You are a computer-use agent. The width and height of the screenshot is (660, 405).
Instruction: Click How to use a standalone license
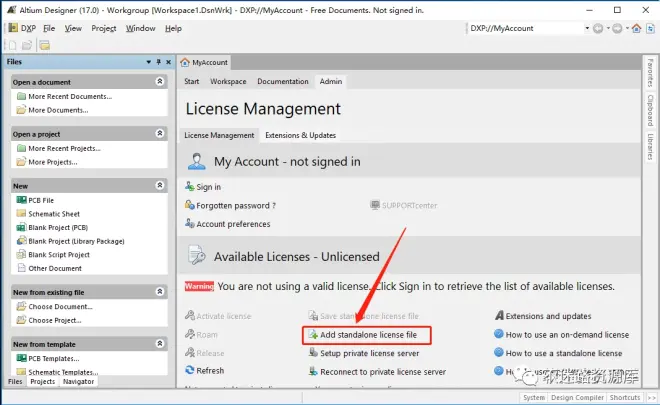click(564, 353)
